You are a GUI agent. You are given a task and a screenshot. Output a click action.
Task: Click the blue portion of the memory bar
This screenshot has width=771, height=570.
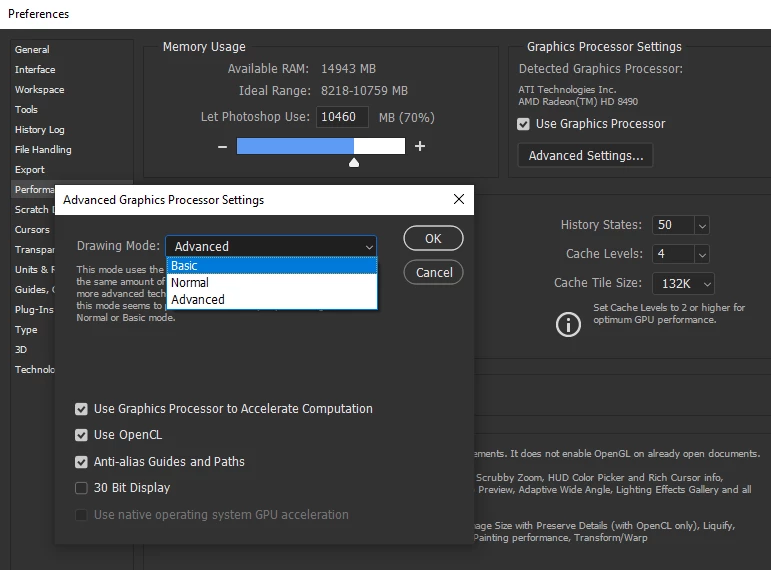tap(295, 146)
